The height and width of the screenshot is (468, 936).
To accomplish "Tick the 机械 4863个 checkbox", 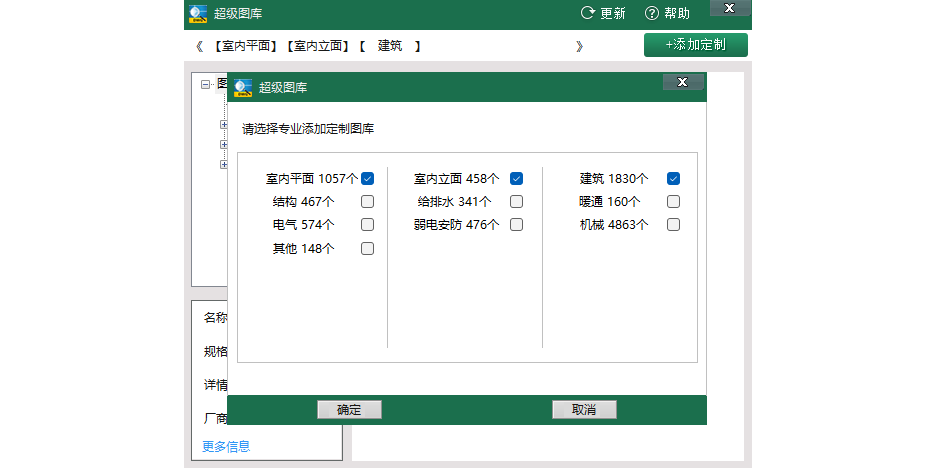I will click(x=673, y=225).
